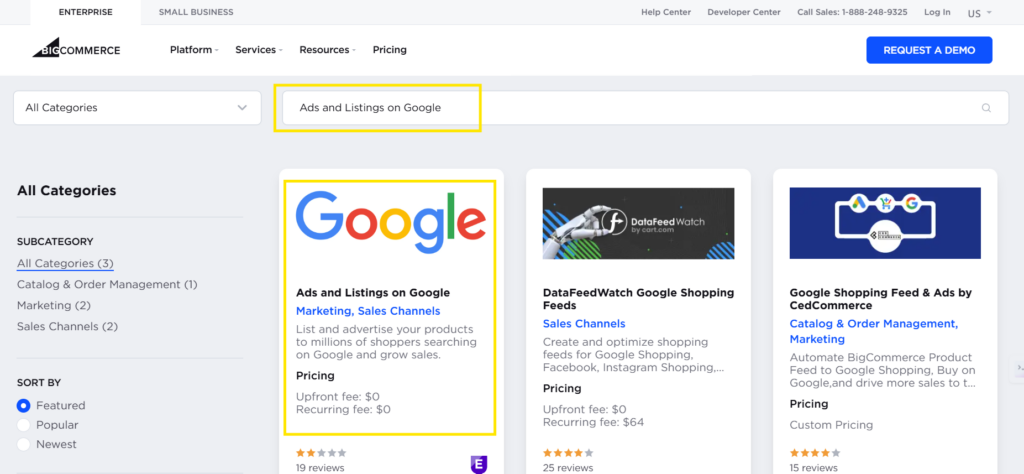Open the US region selector
Viewport: 1024px width, 474px height.
click(x=979, y=13)
